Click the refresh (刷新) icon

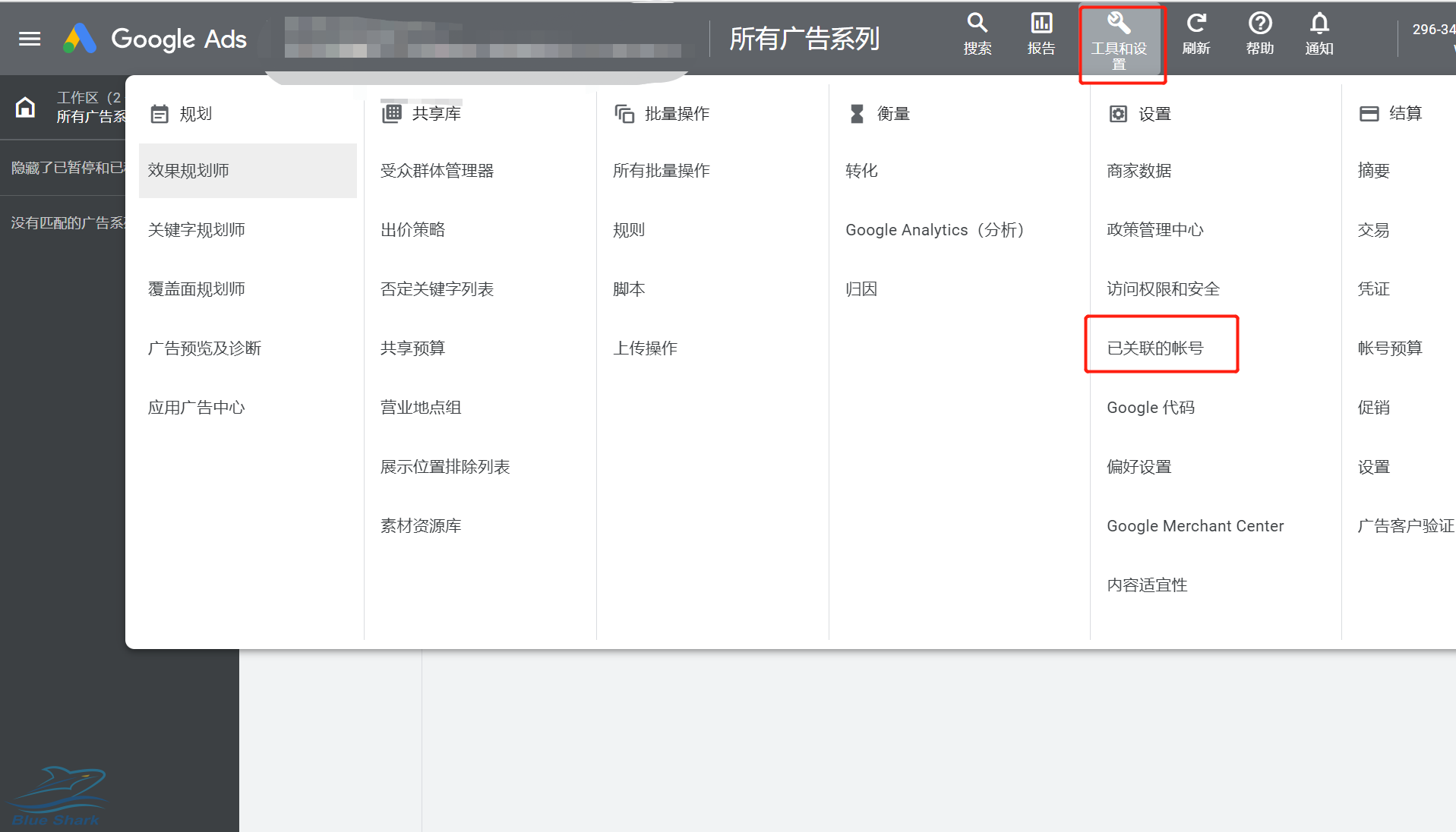pos(1196,34)
